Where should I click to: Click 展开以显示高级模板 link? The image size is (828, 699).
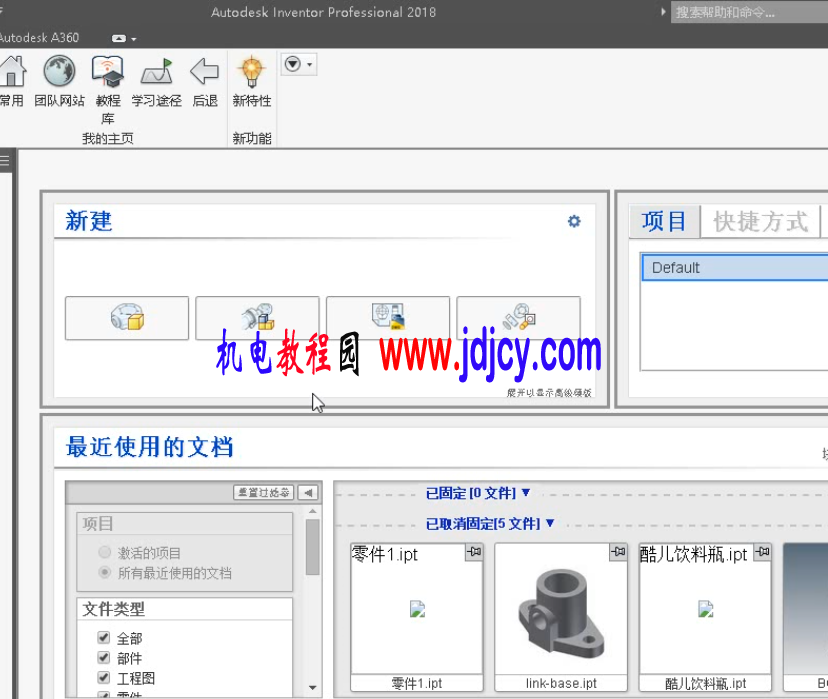click(x=549, y=393)
